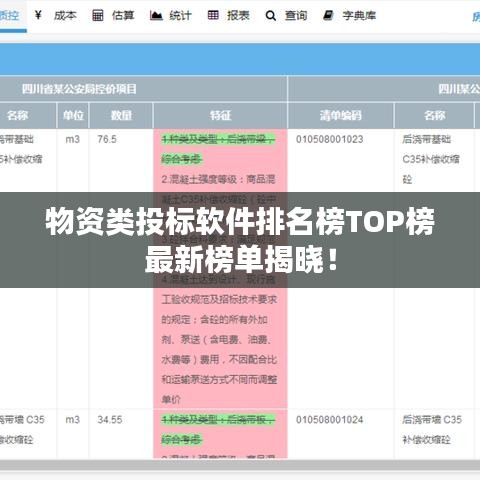
Task: Click the 后浇带基础 name in the right table
Action: pos(426,139)
